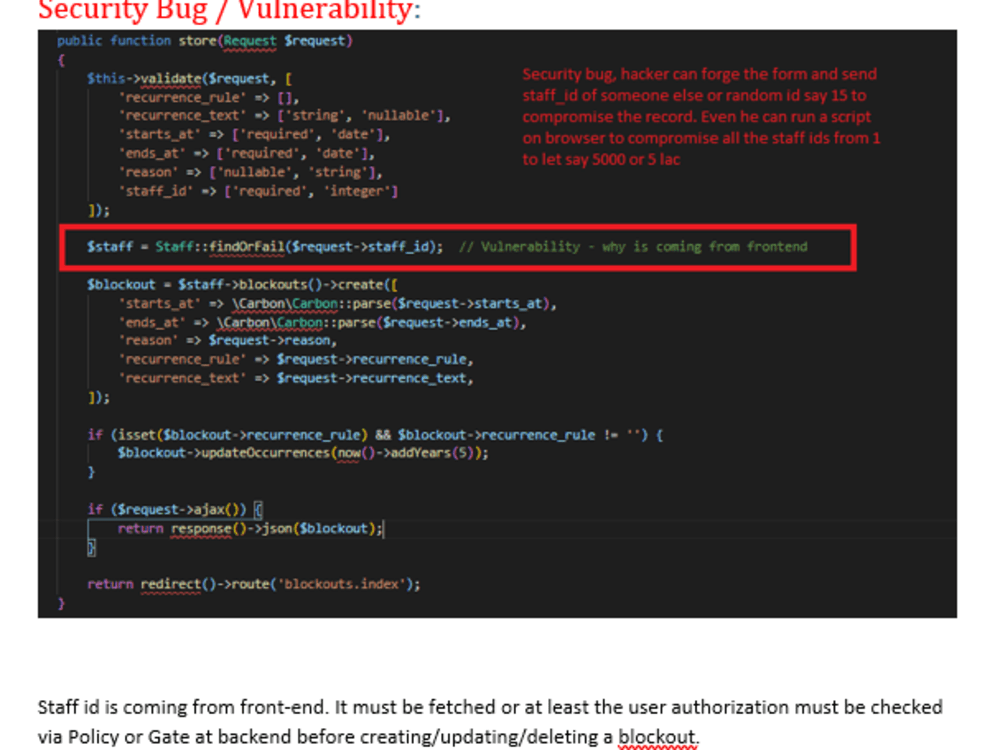The image size is (1000, 750).
Task: Click the '$this->validate($request, [' line
Action: click(x=189, y=79)
